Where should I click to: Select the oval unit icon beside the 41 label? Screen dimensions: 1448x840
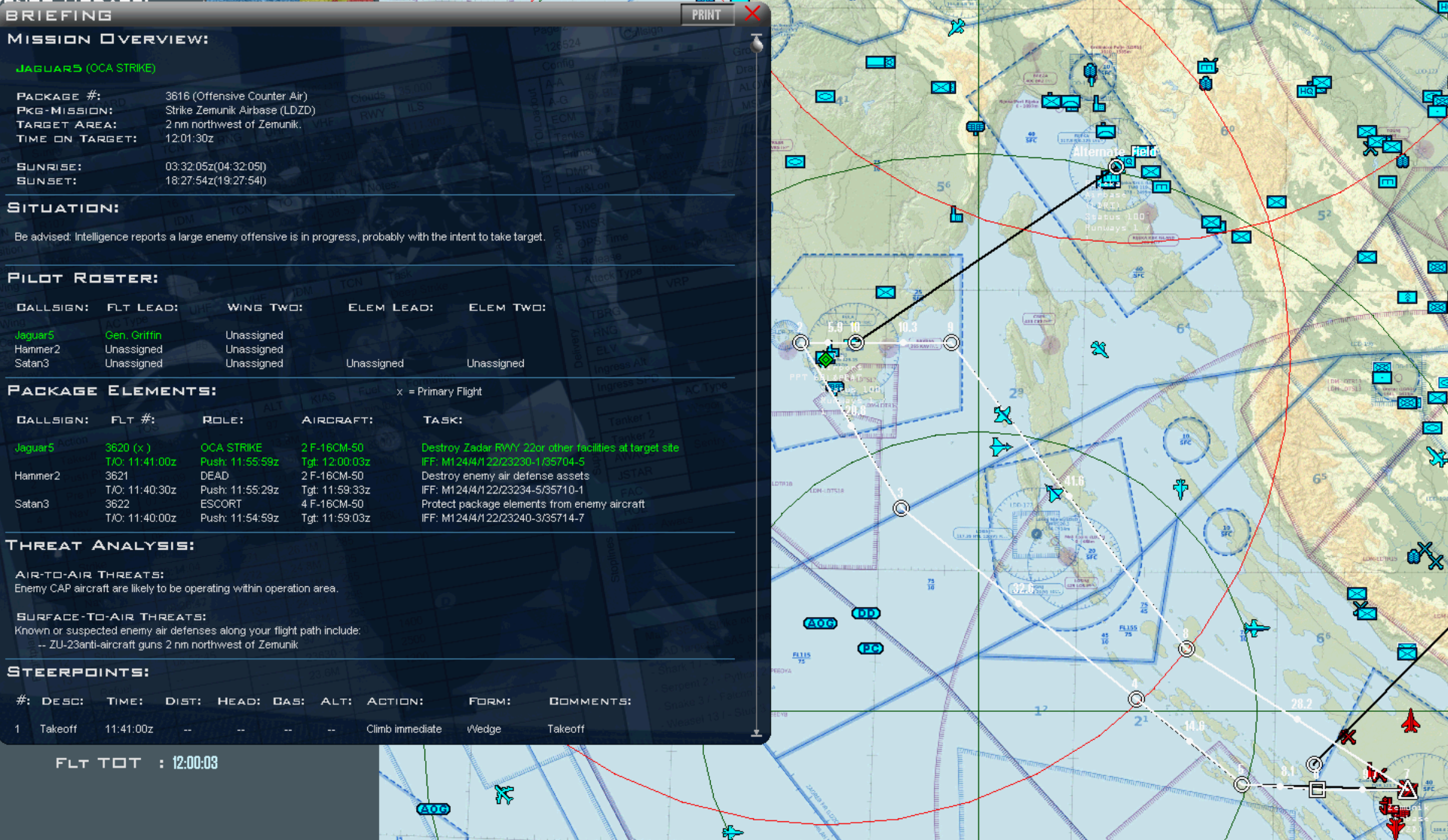[x=825, y=96]
